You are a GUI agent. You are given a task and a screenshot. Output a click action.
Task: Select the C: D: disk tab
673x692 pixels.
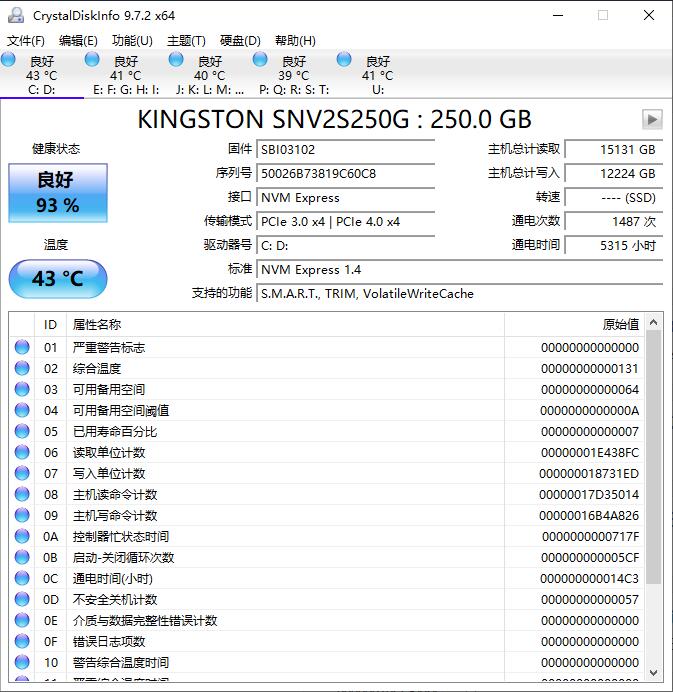click(42, 75)
